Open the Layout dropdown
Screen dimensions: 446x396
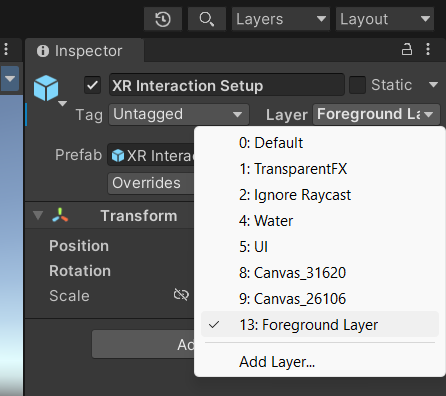coord(385,19)
